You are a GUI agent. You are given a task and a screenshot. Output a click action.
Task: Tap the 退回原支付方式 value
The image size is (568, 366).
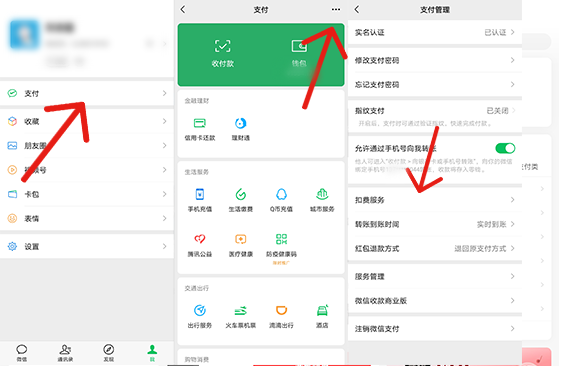[x=480, y=249]
